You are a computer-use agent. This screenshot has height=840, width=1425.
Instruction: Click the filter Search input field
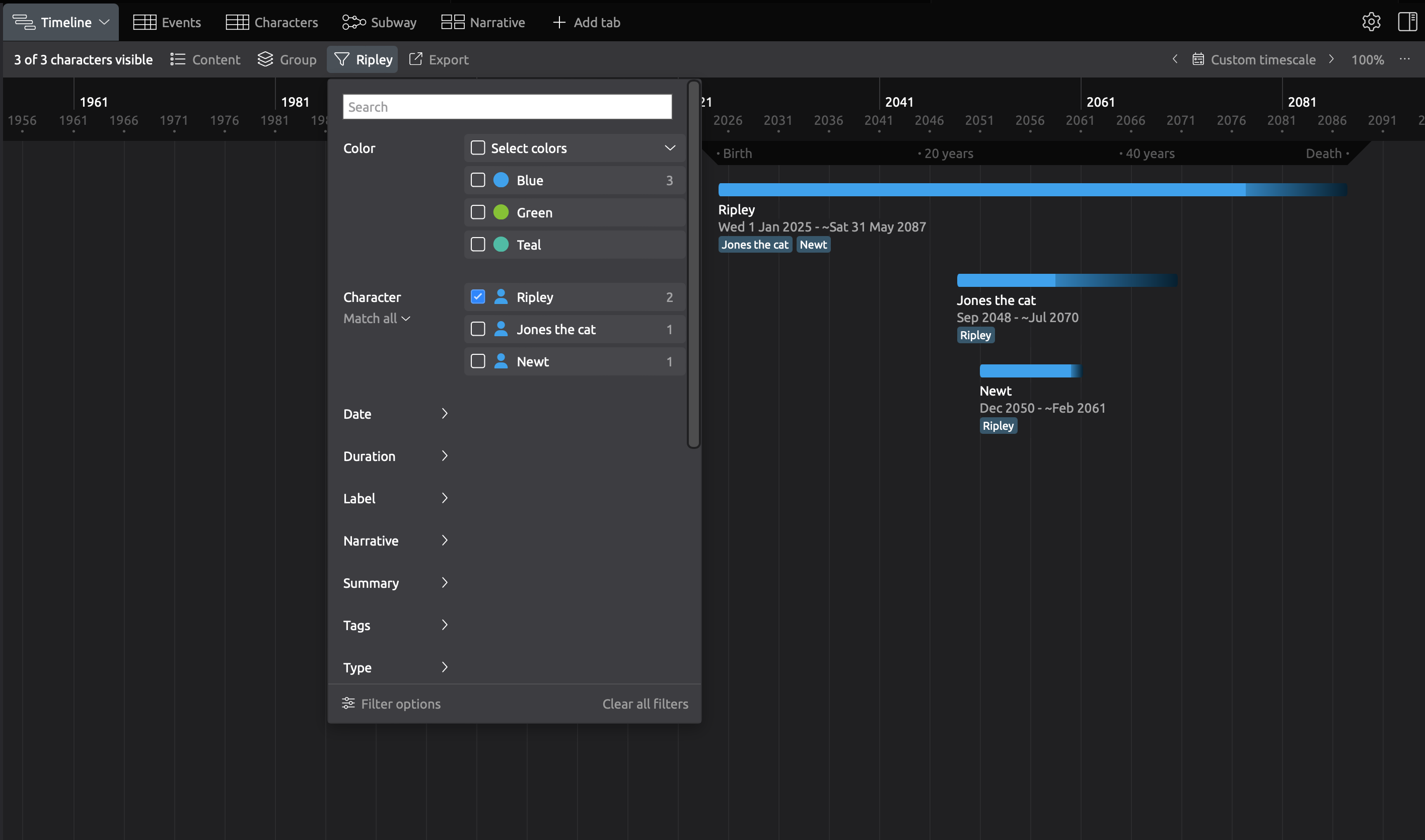click(x=507, y=107)
